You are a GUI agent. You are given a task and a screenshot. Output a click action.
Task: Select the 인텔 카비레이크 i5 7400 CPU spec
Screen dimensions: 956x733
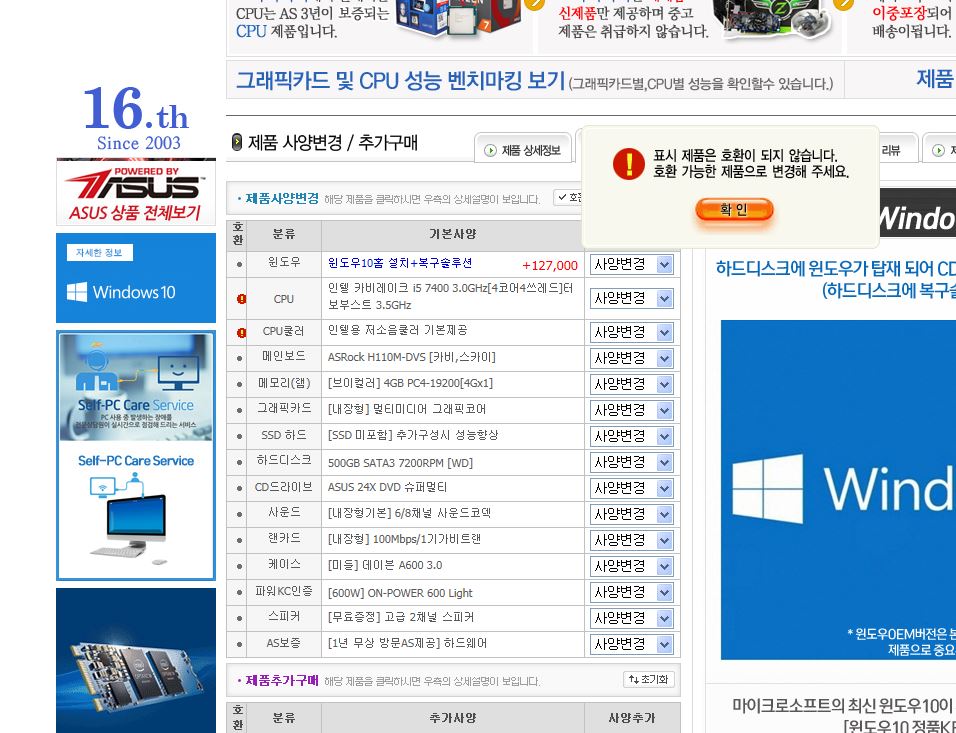451,296
